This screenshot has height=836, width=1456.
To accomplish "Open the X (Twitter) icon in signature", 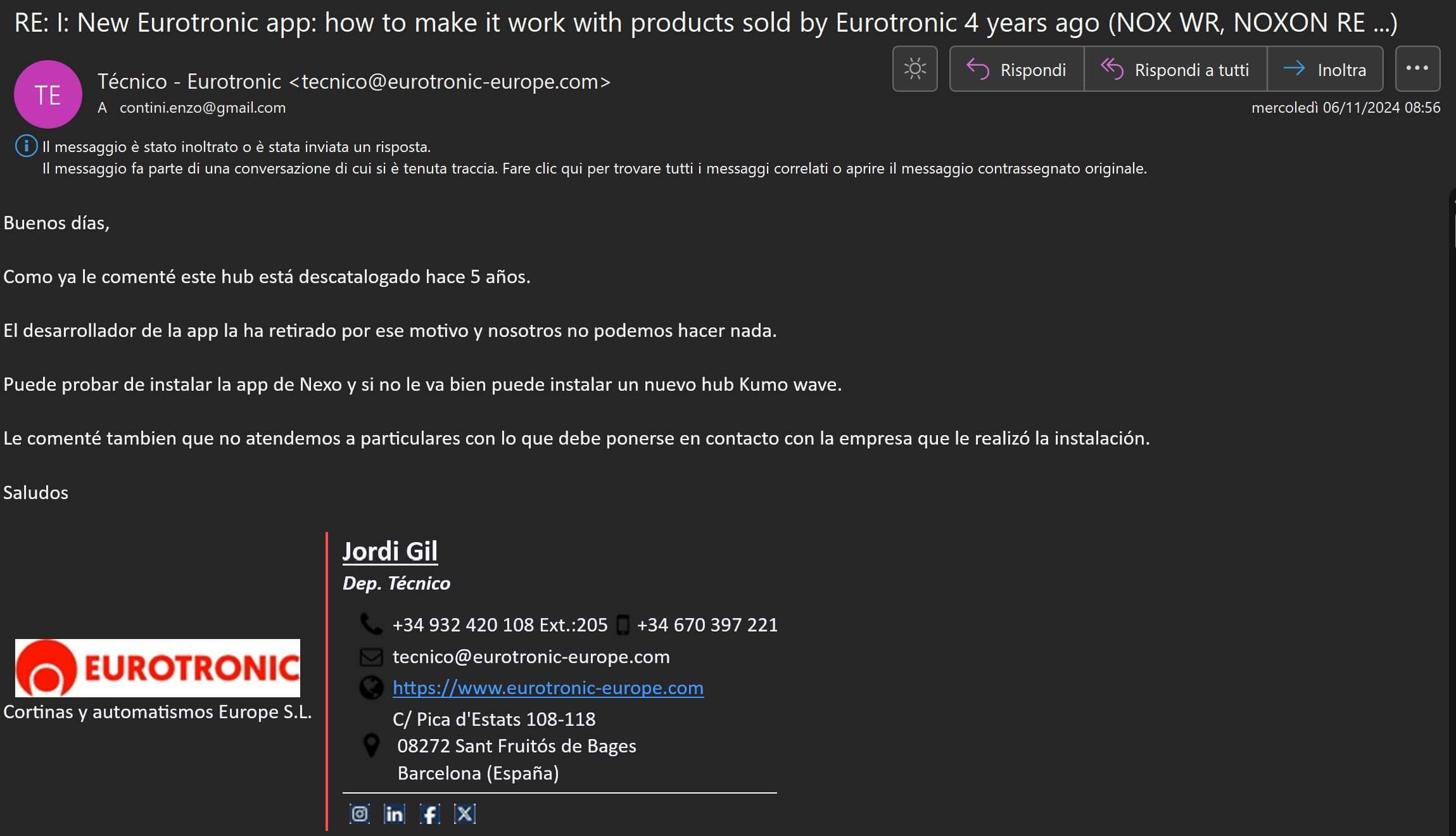I will click(x=465, y=814).
